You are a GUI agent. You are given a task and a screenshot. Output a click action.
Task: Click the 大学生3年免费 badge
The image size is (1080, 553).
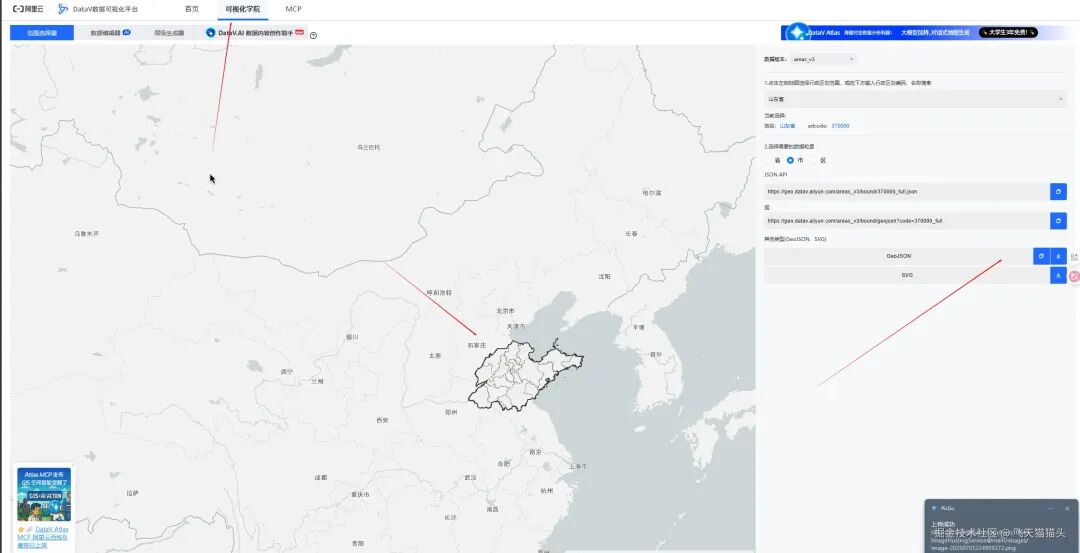[1008, 32]
